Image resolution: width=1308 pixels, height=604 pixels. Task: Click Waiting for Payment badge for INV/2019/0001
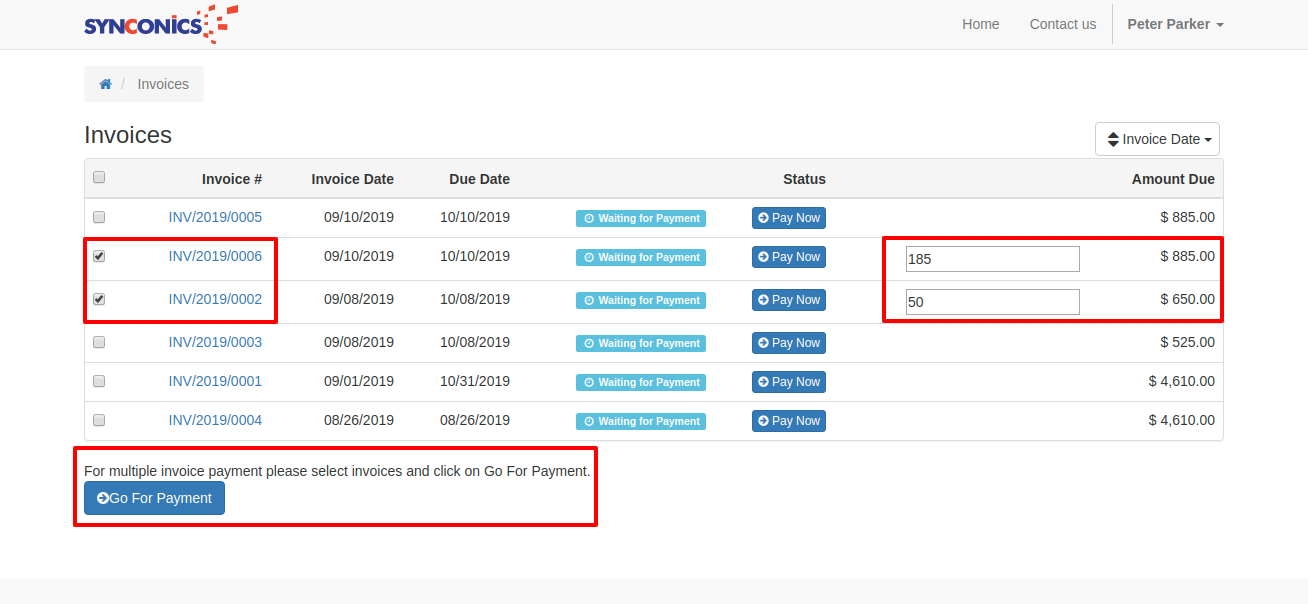tap(640, 382)
